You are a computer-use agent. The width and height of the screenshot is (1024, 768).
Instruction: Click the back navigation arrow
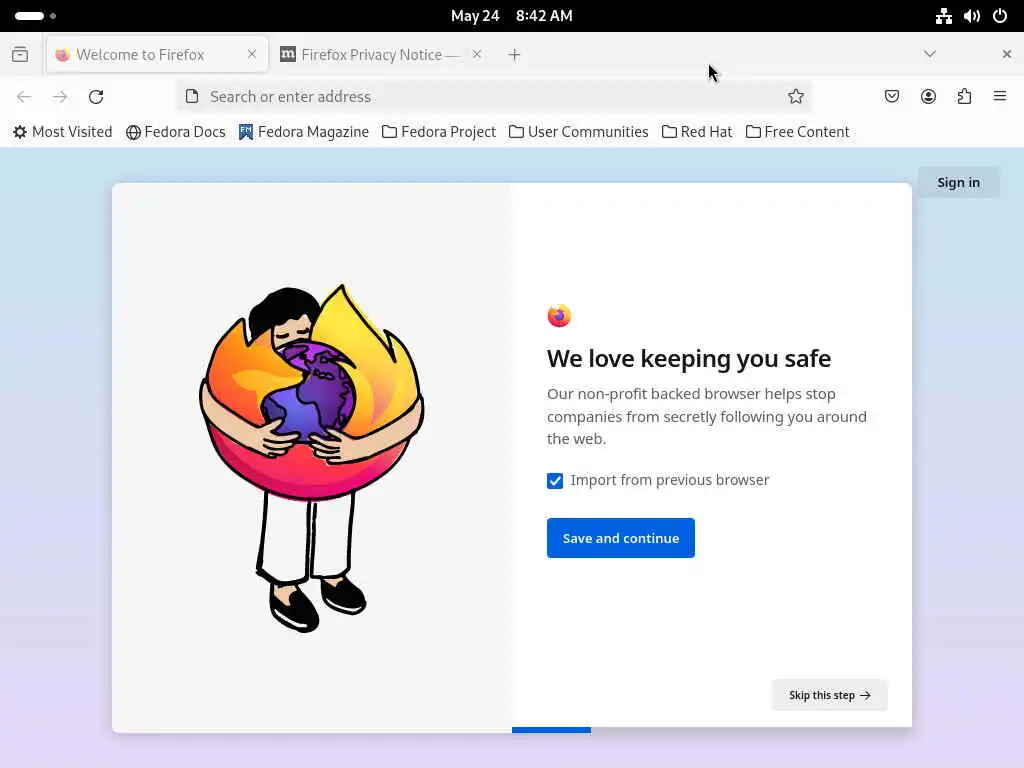pos(24,97)
